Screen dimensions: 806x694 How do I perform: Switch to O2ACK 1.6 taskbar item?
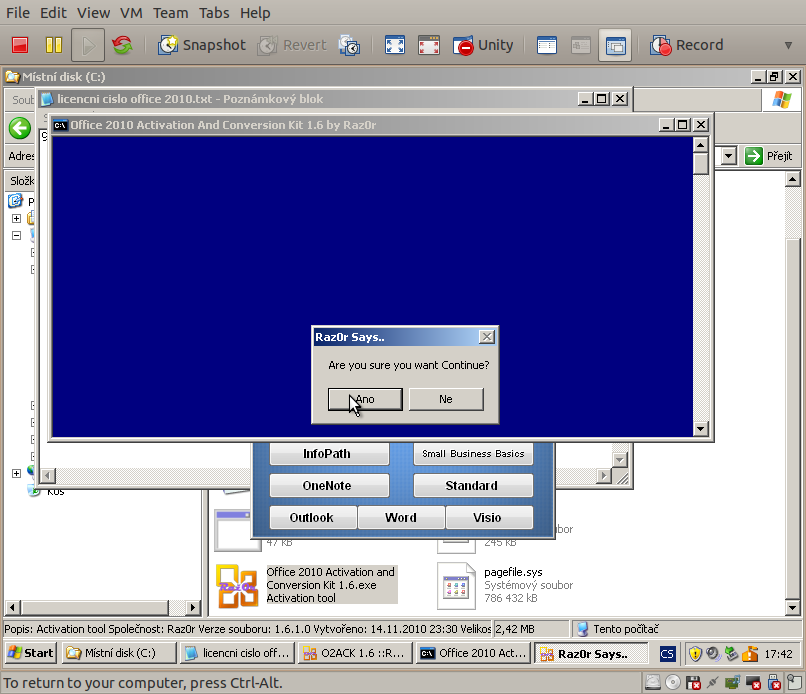(355, 653)
